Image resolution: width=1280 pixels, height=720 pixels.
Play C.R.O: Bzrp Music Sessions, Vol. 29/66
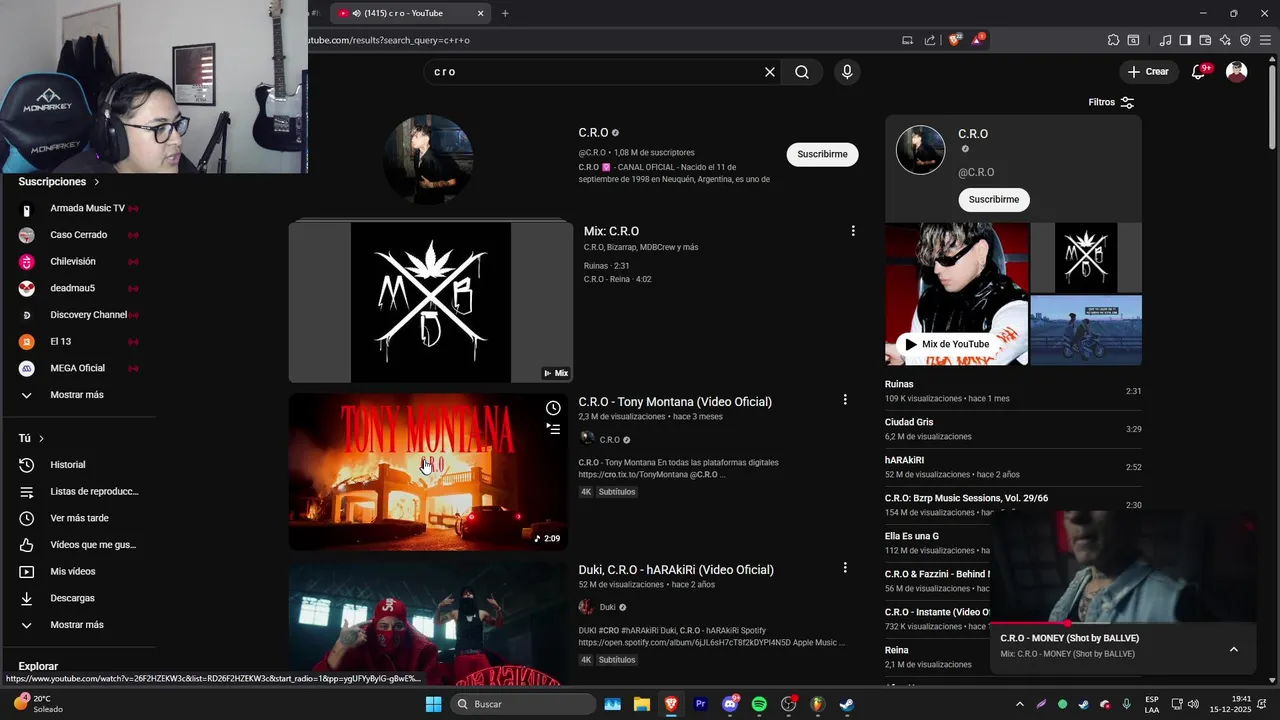tap(1013, 505)
